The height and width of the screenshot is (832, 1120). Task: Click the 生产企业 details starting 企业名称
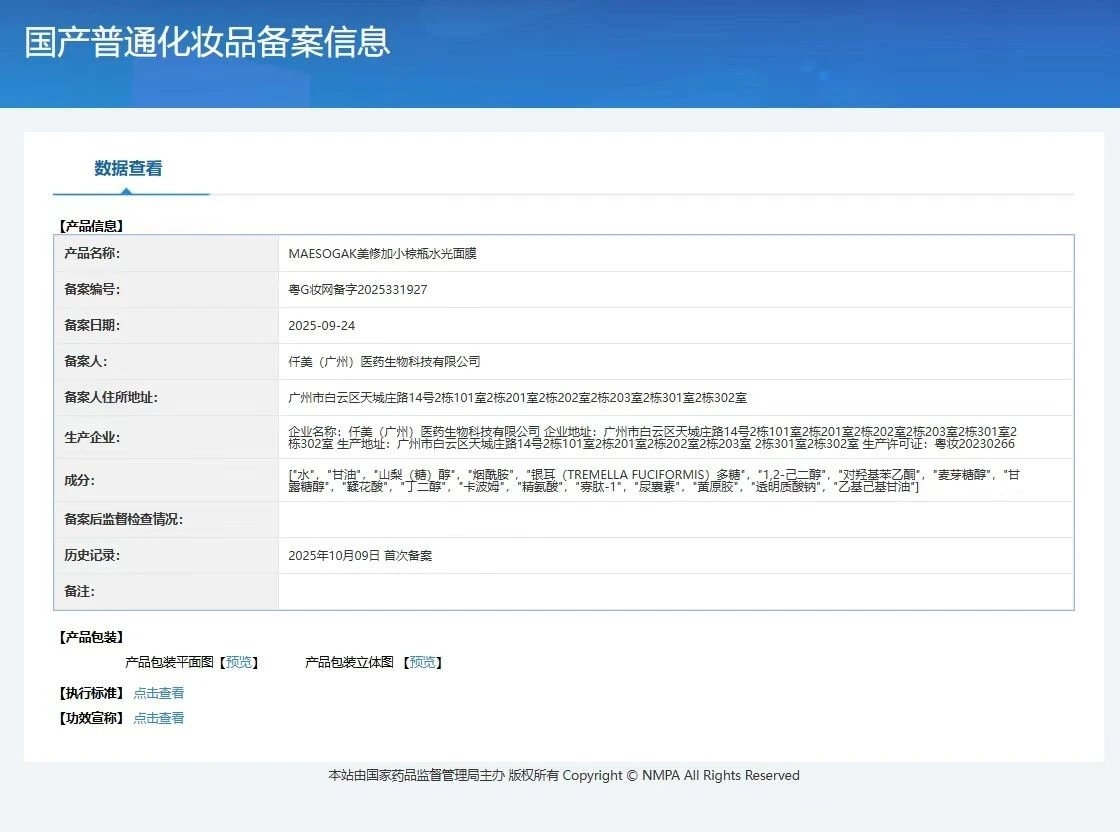click(x=652, y=438)
